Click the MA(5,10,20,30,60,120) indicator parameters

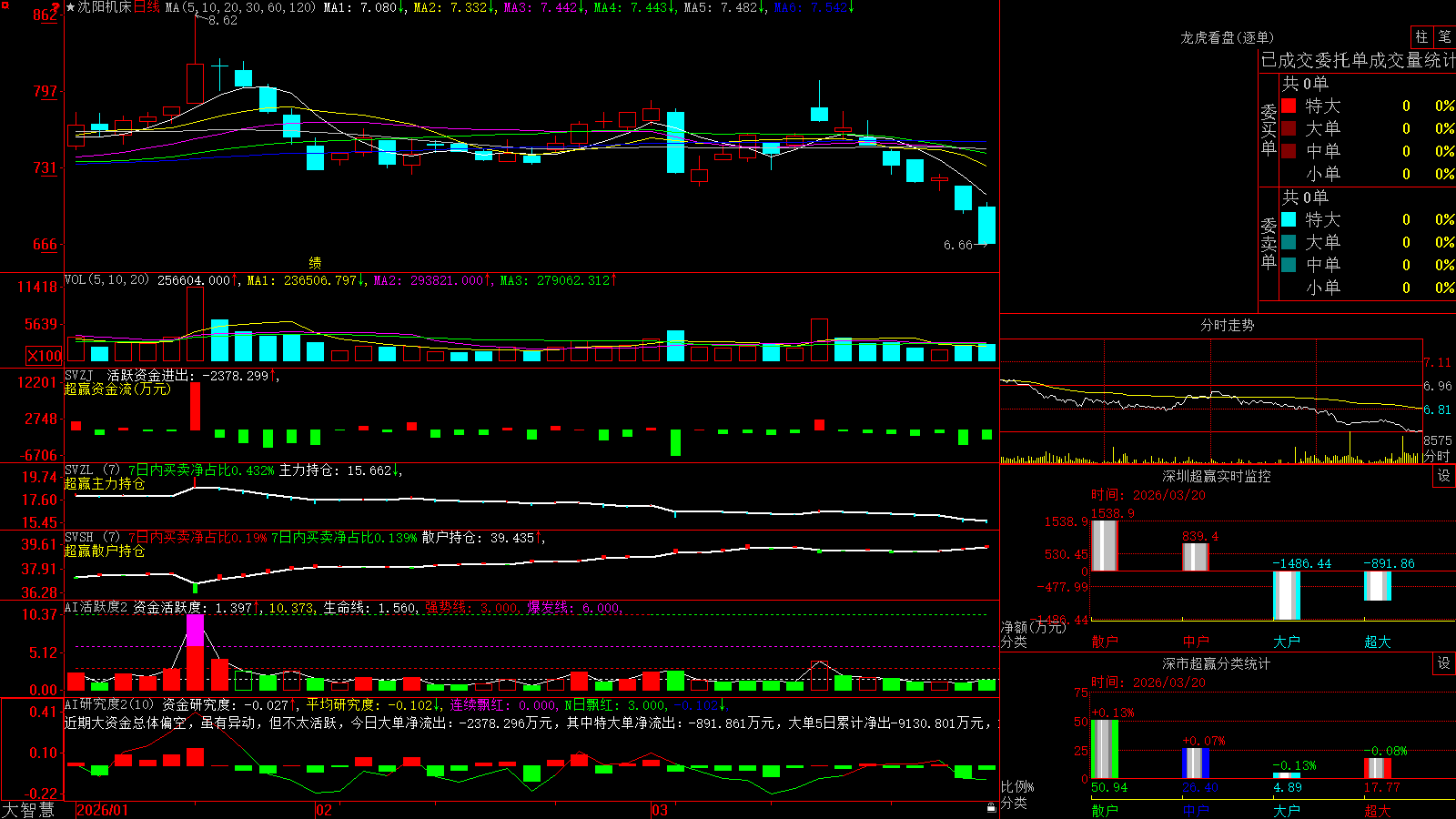point(241,7)
